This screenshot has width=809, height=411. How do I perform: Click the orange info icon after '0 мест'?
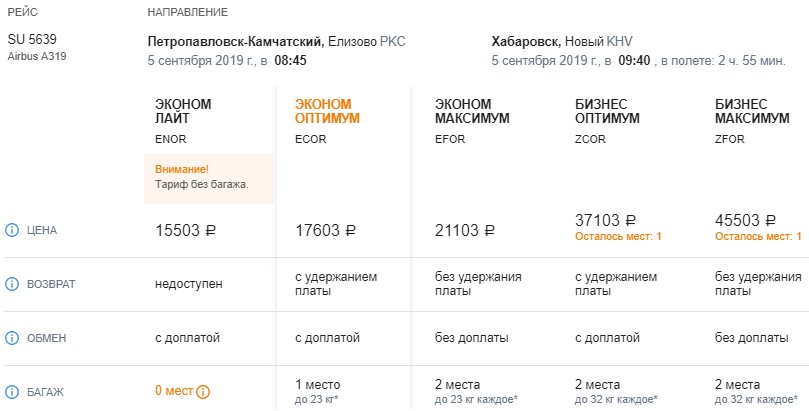[203, 392]
